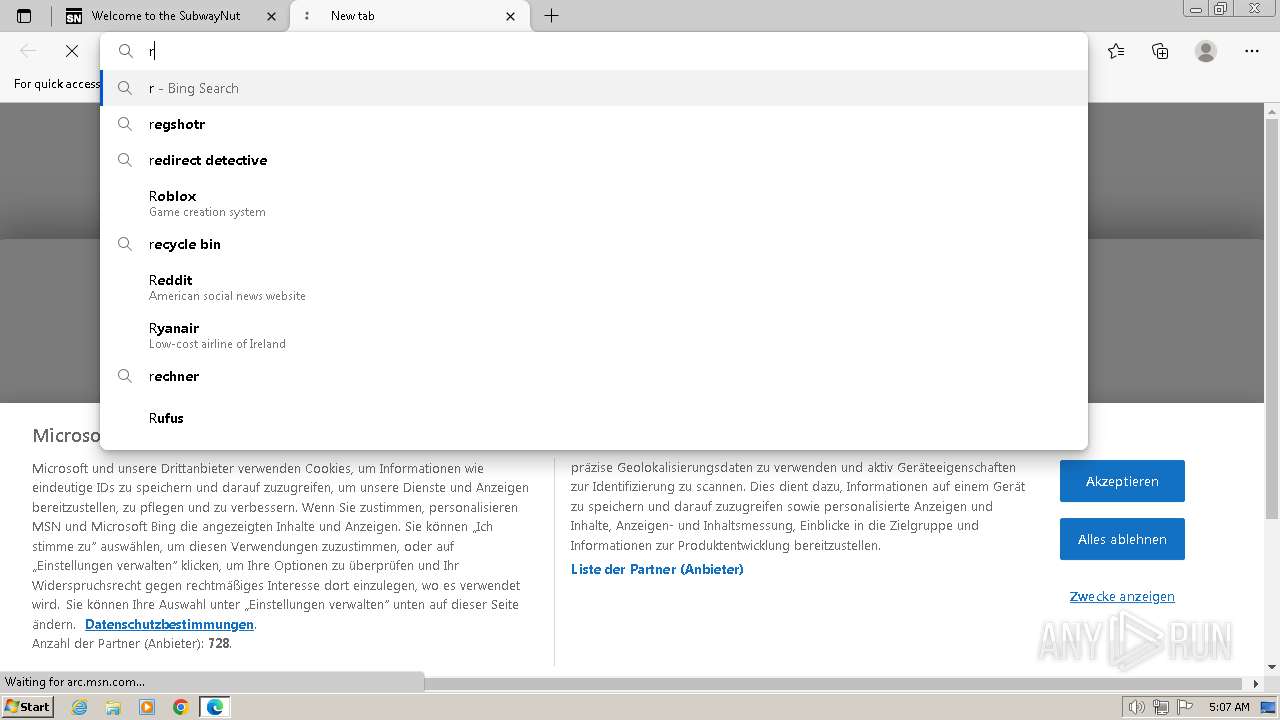
Task: Open File Explorer from taskbar
Action: click(113, 707)
